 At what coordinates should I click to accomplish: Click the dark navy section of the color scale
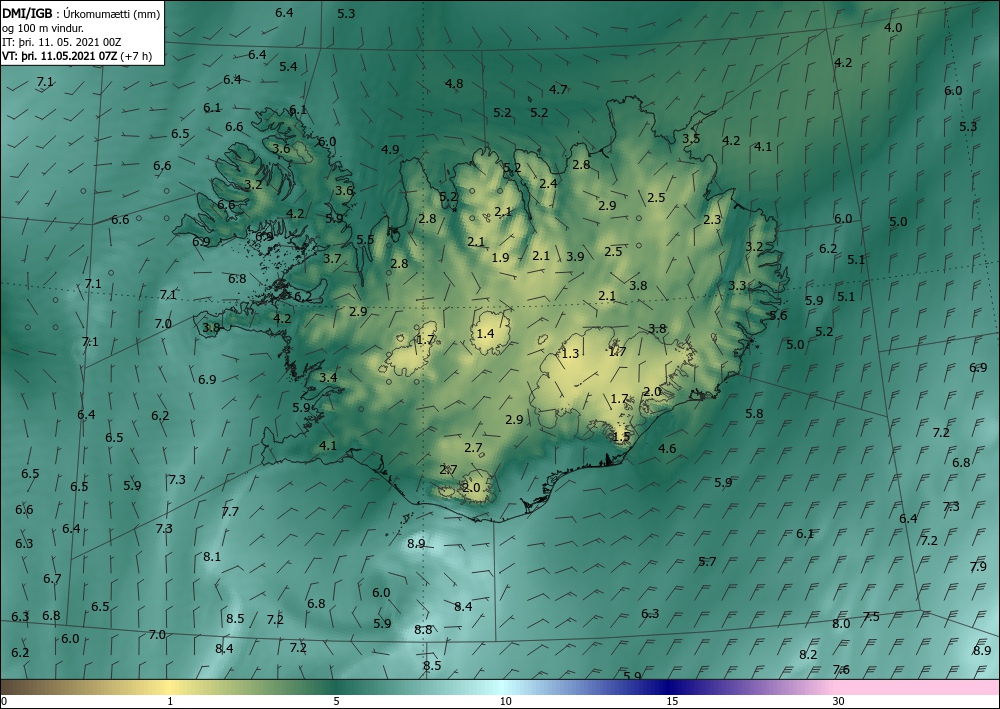pyautogui.click(x=670, y=687)
